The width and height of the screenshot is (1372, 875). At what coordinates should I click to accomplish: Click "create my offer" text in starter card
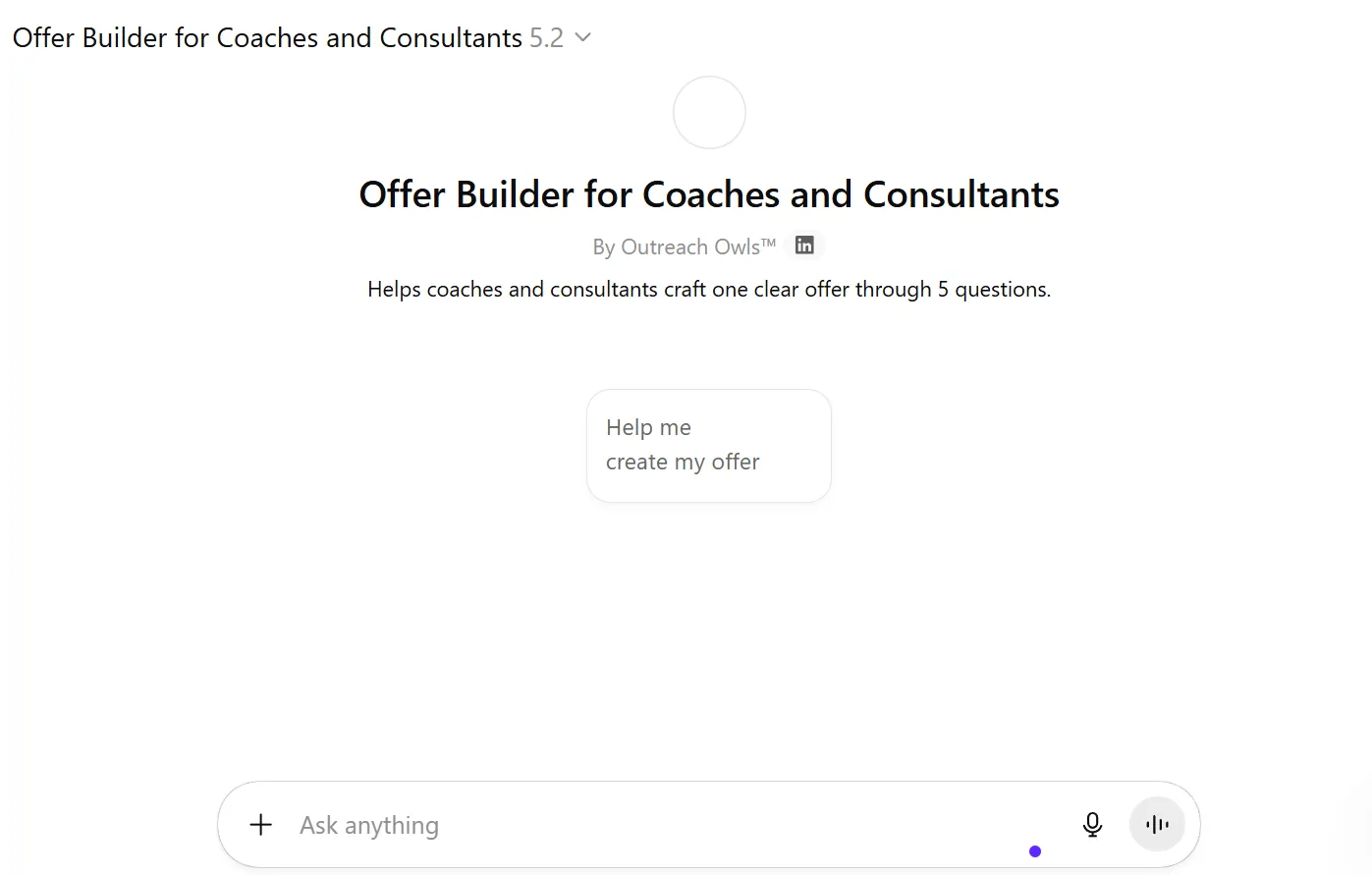click(683, 462)
